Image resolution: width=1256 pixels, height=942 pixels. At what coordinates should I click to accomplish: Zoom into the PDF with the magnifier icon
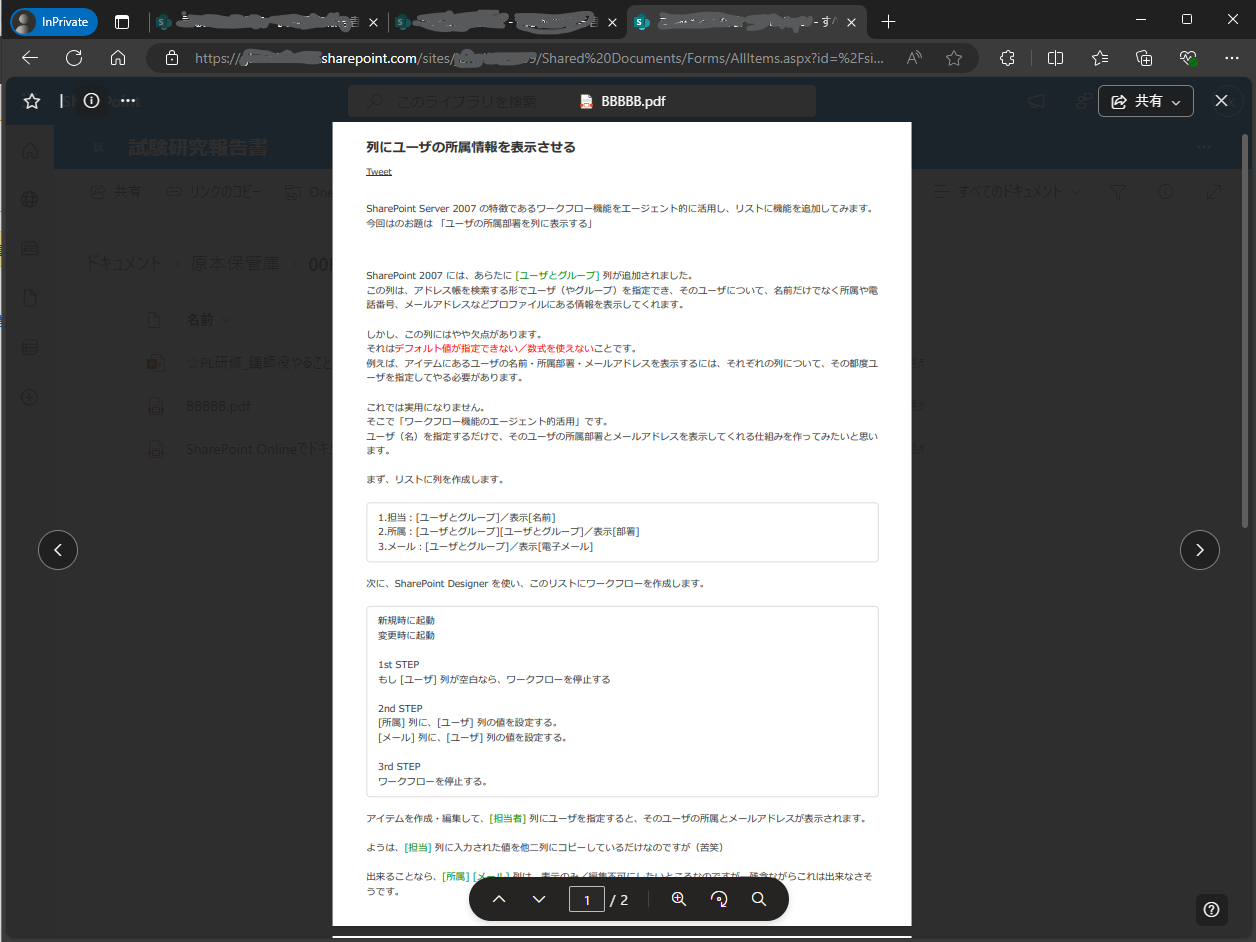[x=679, y=899]
